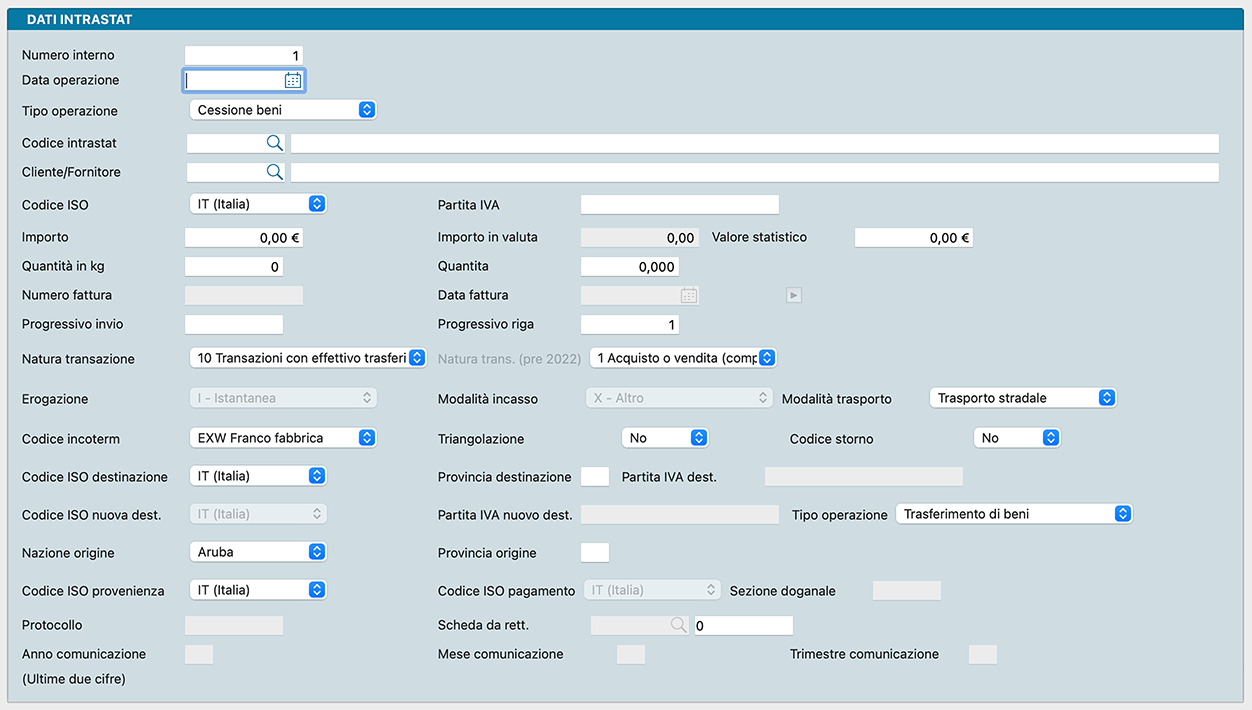This screenshot has height=710, width=1252.
Task: Select Nazione origine Aruba dropdown
Action: click(x=258, y=552)
